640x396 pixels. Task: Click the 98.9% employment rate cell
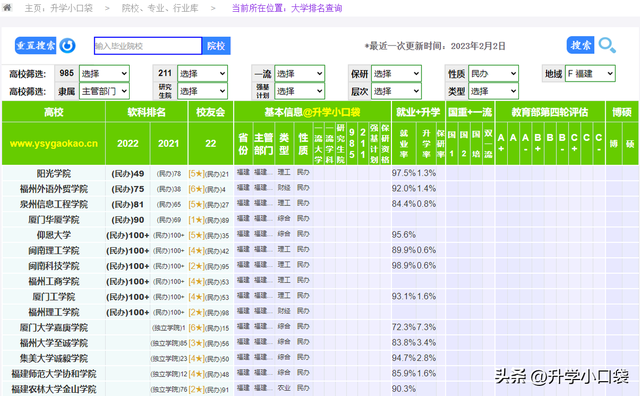404,266
